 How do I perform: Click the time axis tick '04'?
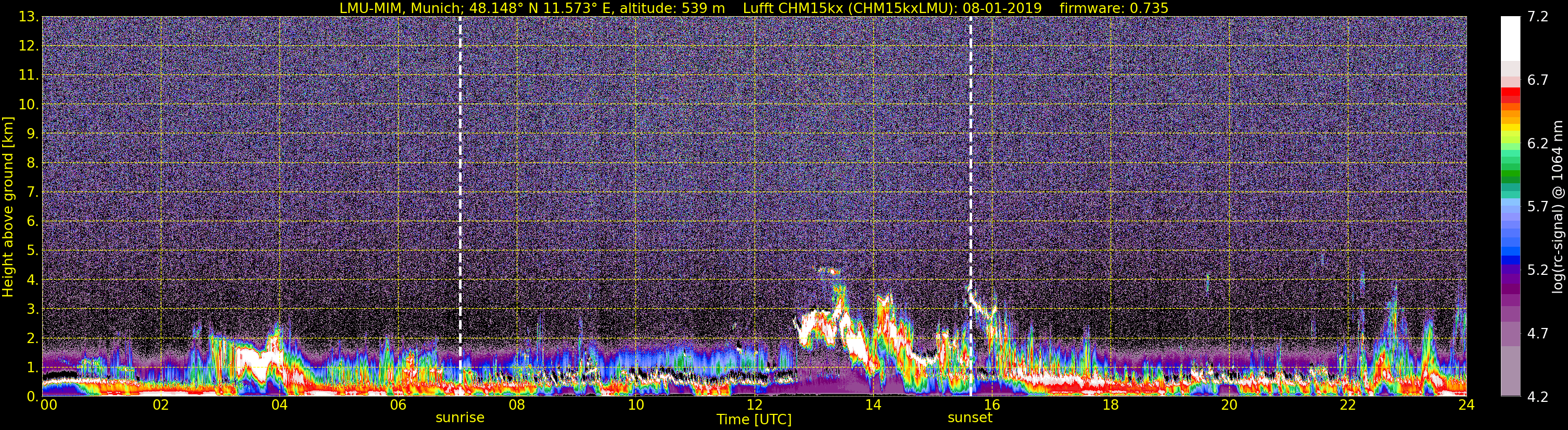pyautogui.click(x=279, y=406)
